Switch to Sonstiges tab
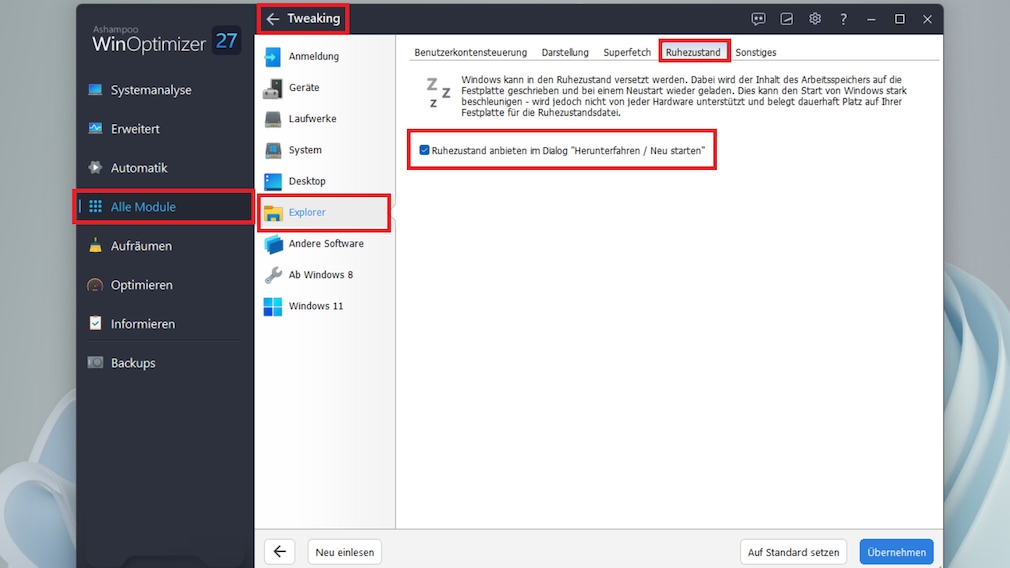The height and width of the screenshot is (568, 1010). pos(756,52)
